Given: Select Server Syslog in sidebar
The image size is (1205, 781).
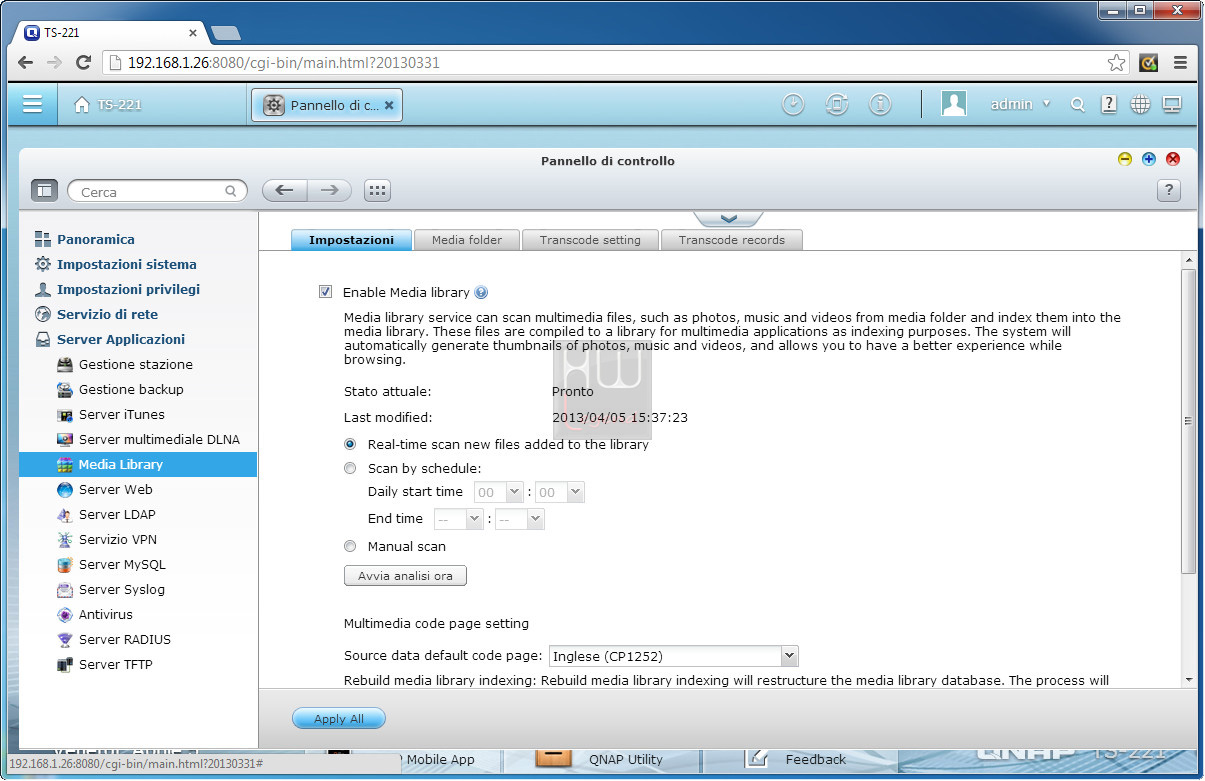Looking at the screenshot, I should (x=122, y=589).
